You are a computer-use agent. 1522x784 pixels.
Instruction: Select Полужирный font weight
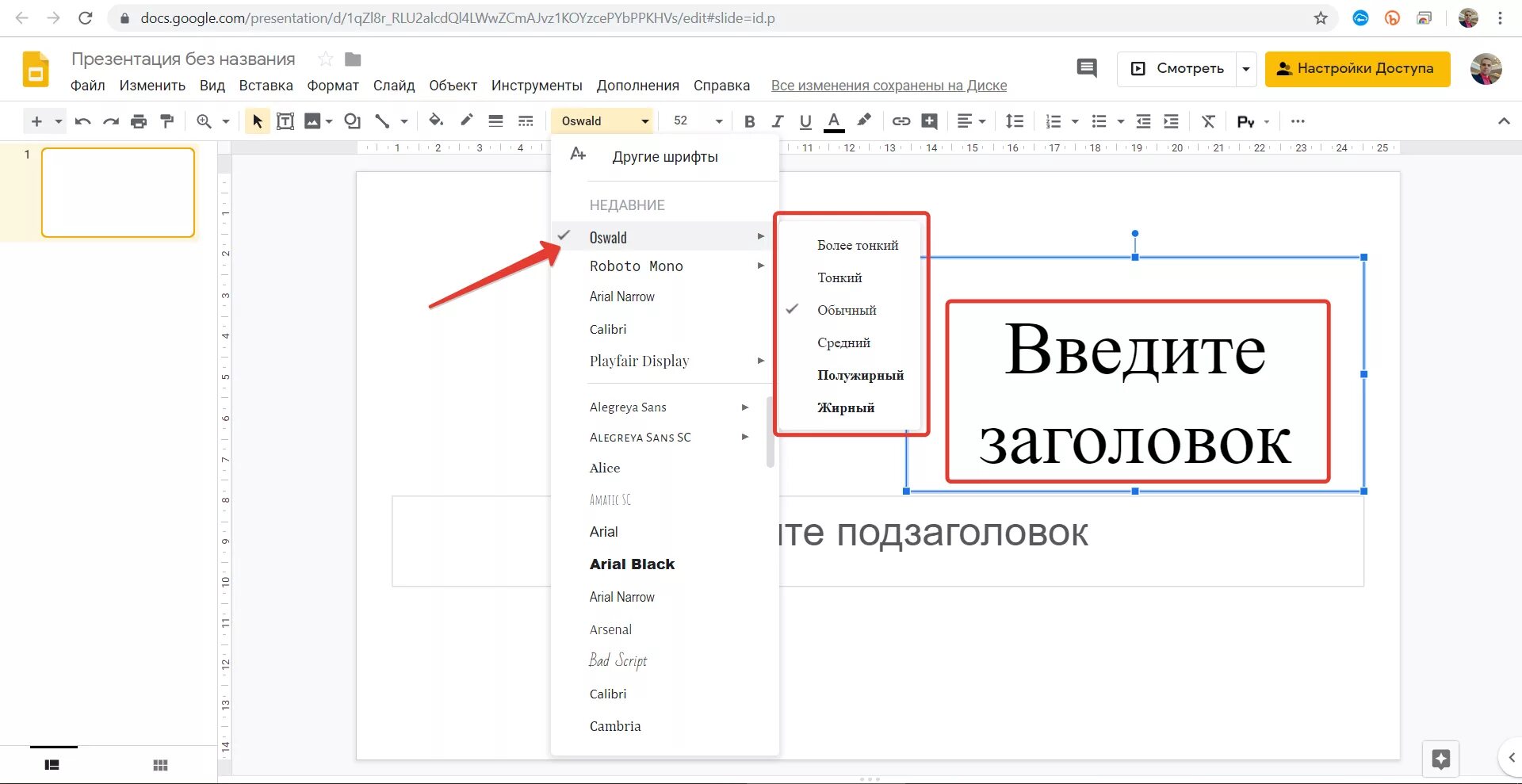[860, 375]
